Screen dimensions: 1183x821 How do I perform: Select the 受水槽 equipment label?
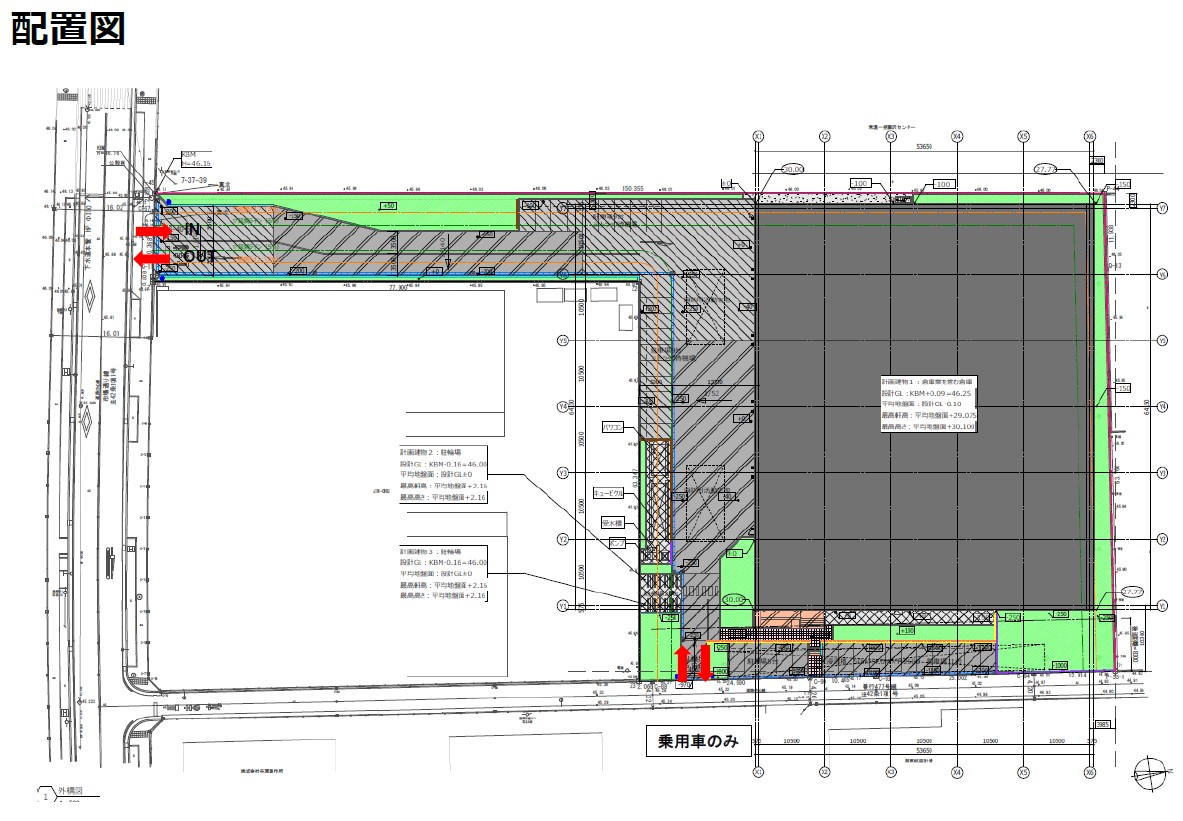pyautogui.click(x=612, y=522)
